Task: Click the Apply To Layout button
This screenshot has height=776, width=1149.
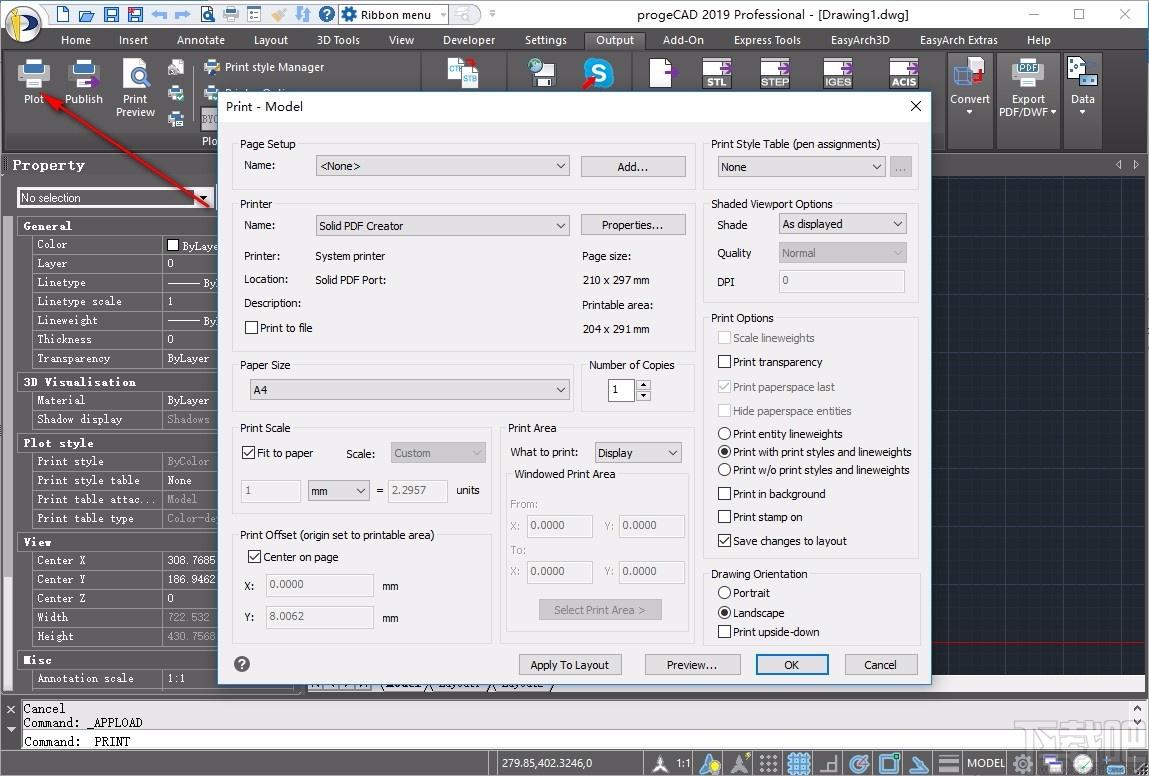Action: (570, 665)
